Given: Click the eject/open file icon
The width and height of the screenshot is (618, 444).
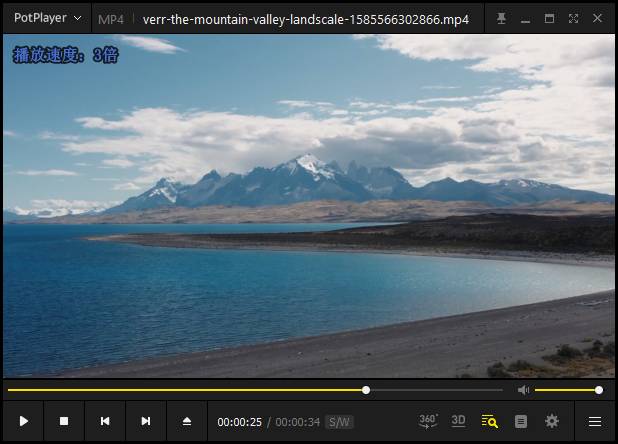Looking at the screenshot, I should [186, 422].
